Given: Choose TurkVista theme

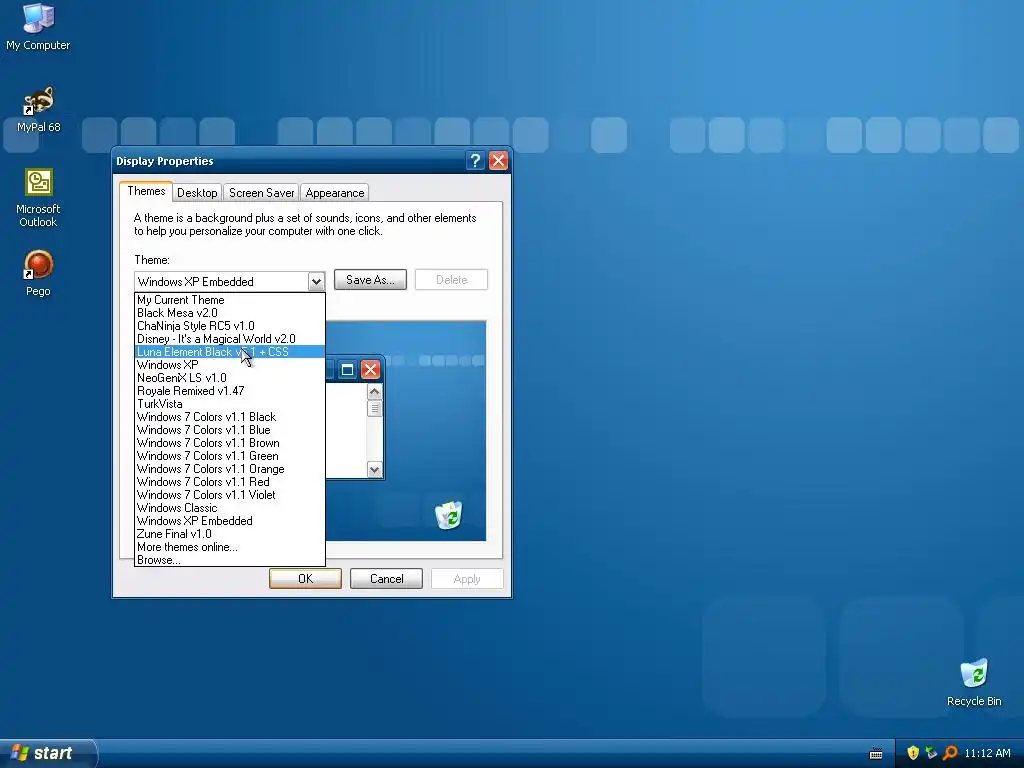Looking at the screenshot, I should coord(230,404).
